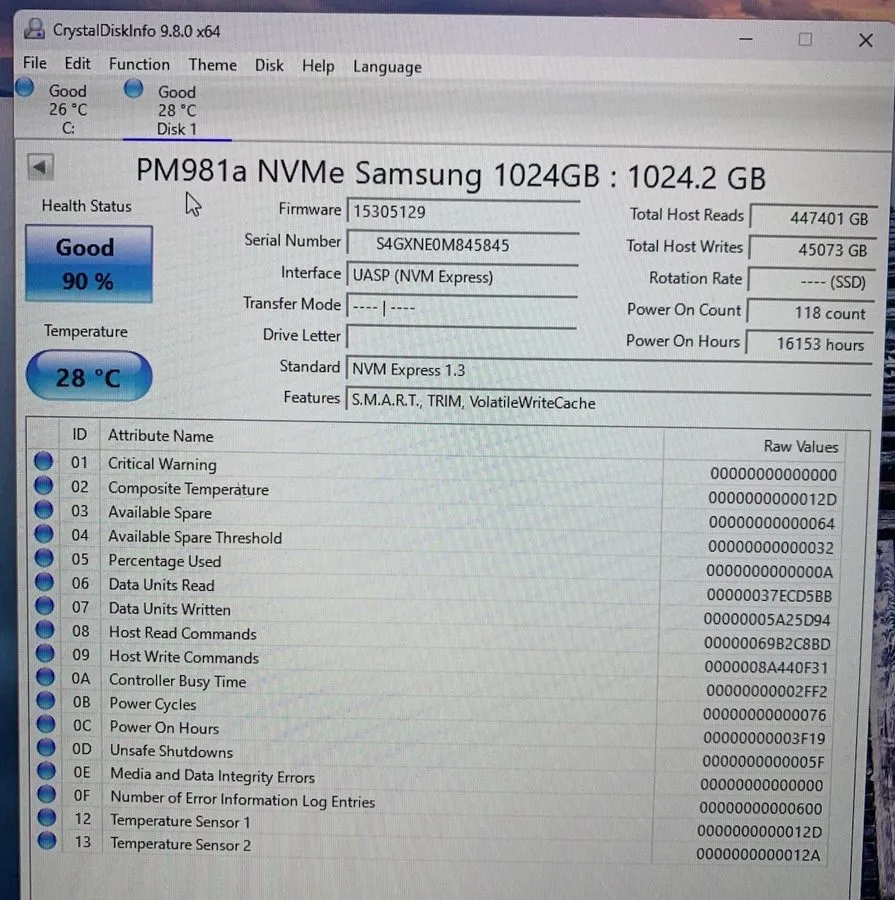
Task: Click the empty Drive Letter field
Action: (462, 338)
